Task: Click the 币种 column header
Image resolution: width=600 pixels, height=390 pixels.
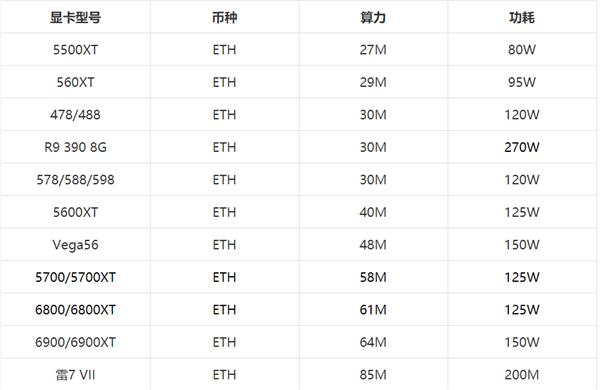Action: (x=225, y=18)
